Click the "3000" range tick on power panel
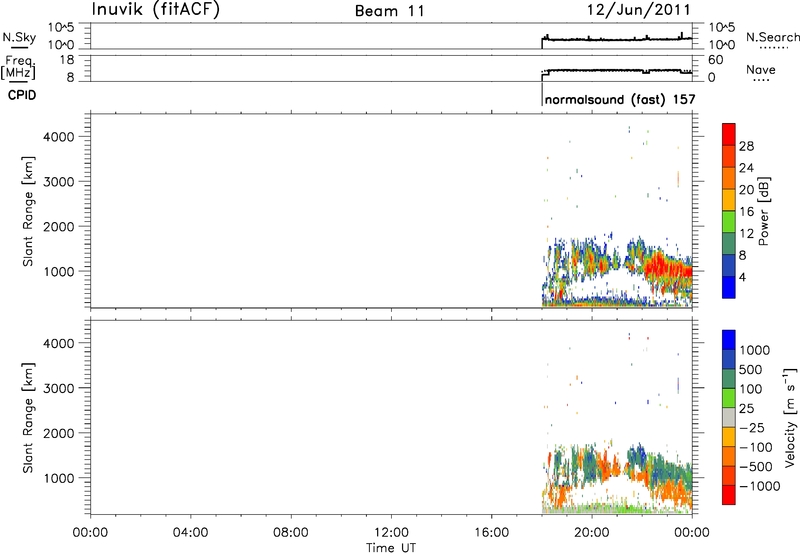This screenshot has width=800, height=554. (x=59, y=182)
